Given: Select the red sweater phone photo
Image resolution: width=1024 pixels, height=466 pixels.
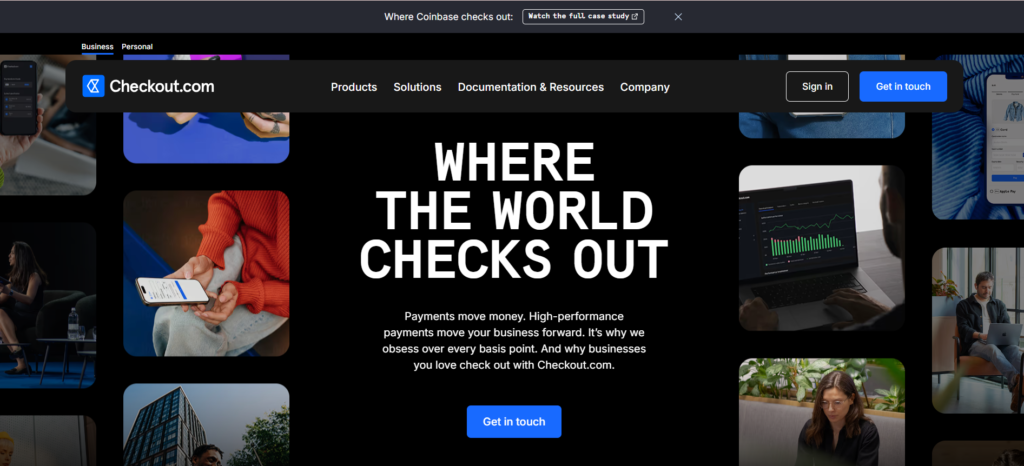Looking at the screenshot, I should 206,273.
